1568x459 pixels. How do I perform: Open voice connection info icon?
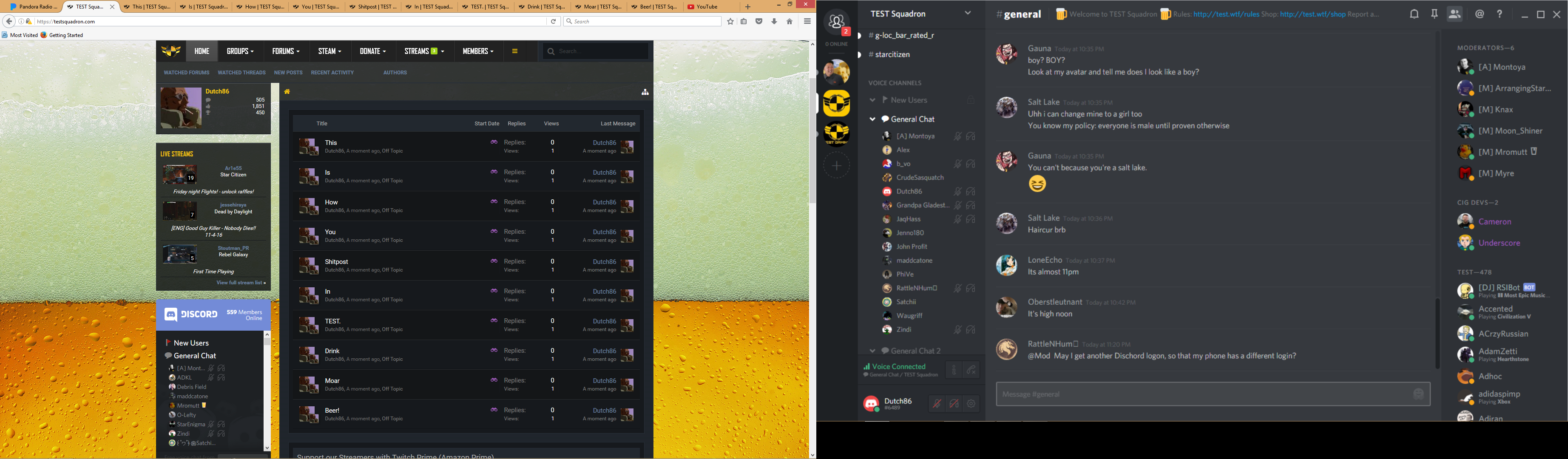point(954,370)
